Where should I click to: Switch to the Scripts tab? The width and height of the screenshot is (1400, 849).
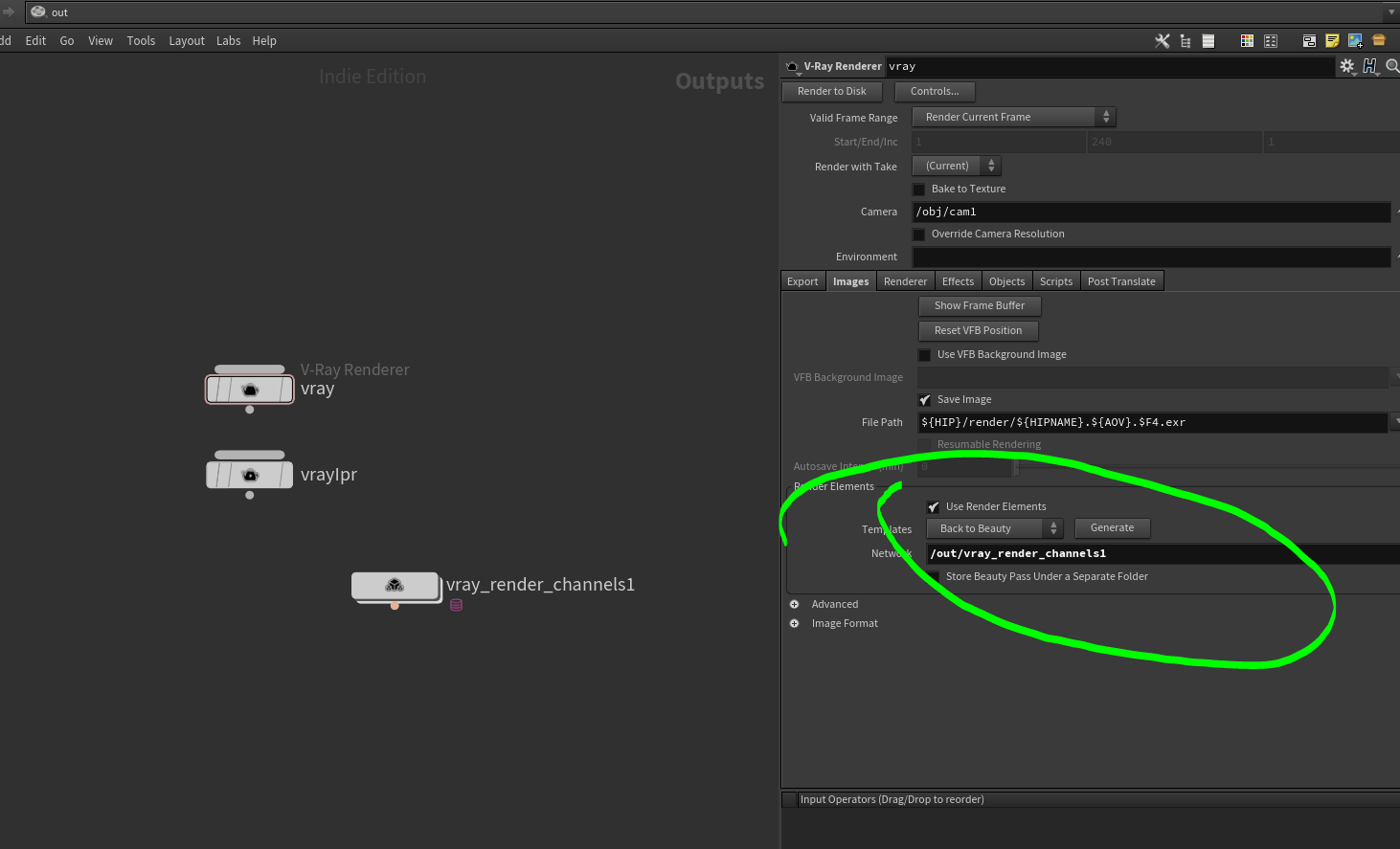tap(1056, 281)
